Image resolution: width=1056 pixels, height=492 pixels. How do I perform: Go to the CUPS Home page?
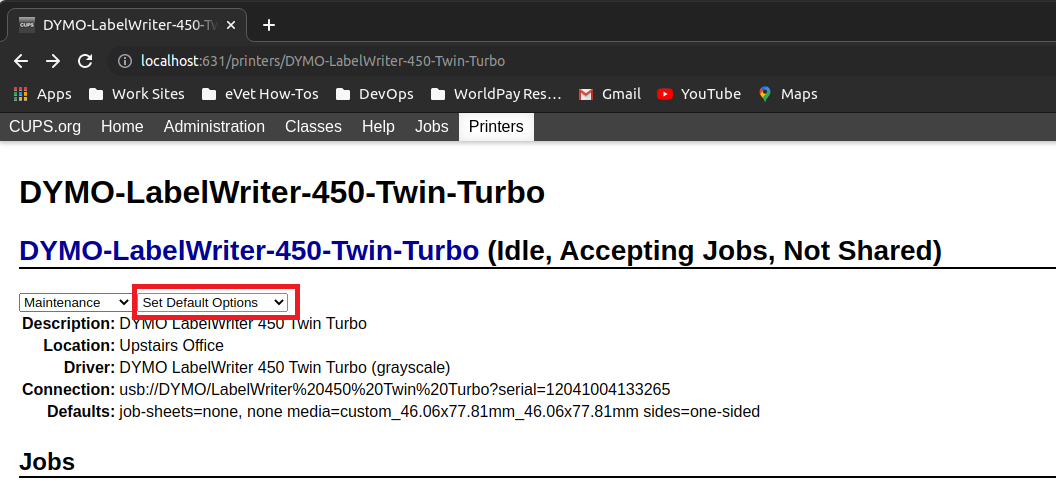(122, 127)
